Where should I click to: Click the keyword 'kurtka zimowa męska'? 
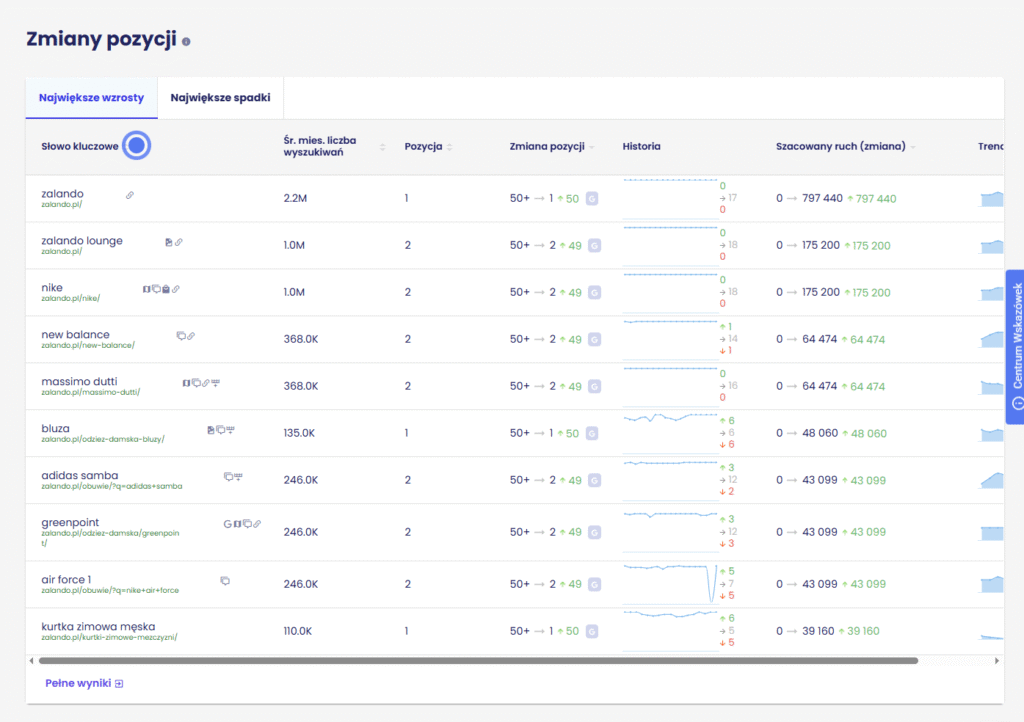pyautogui.click(x=98, y=627)
